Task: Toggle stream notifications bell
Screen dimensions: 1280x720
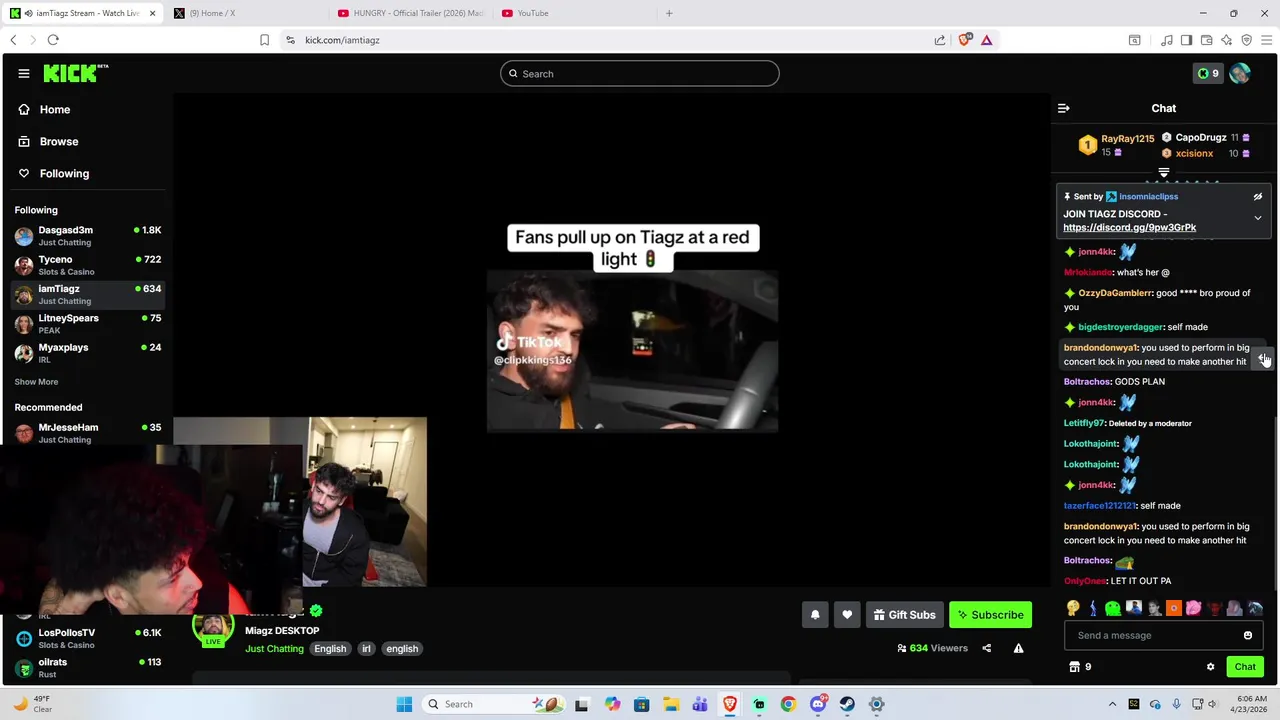Action: (x=815, y=615)
